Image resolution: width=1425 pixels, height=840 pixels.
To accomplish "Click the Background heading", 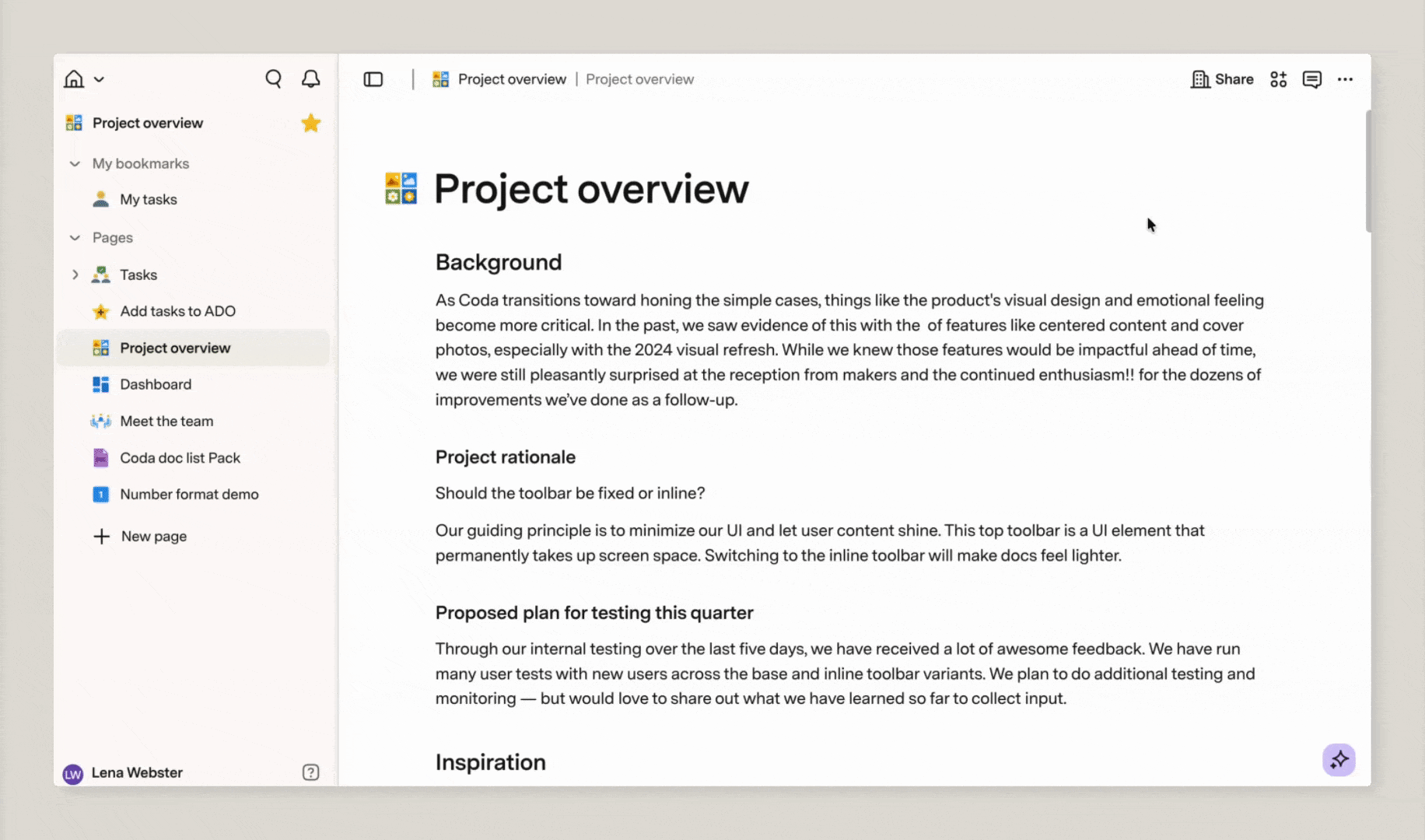I will point(499,262).
